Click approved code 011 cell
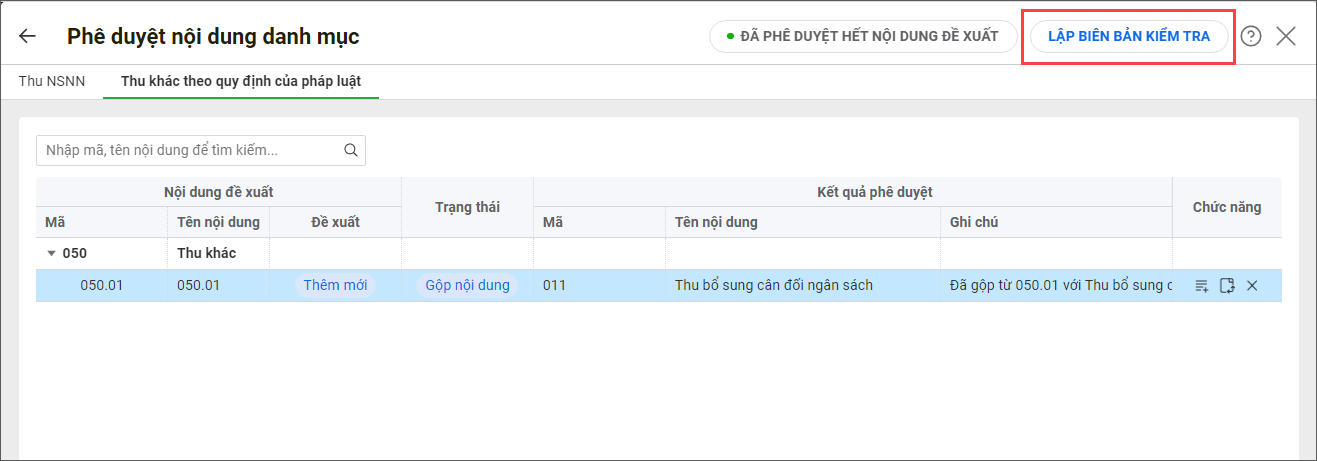 (555, 286)
